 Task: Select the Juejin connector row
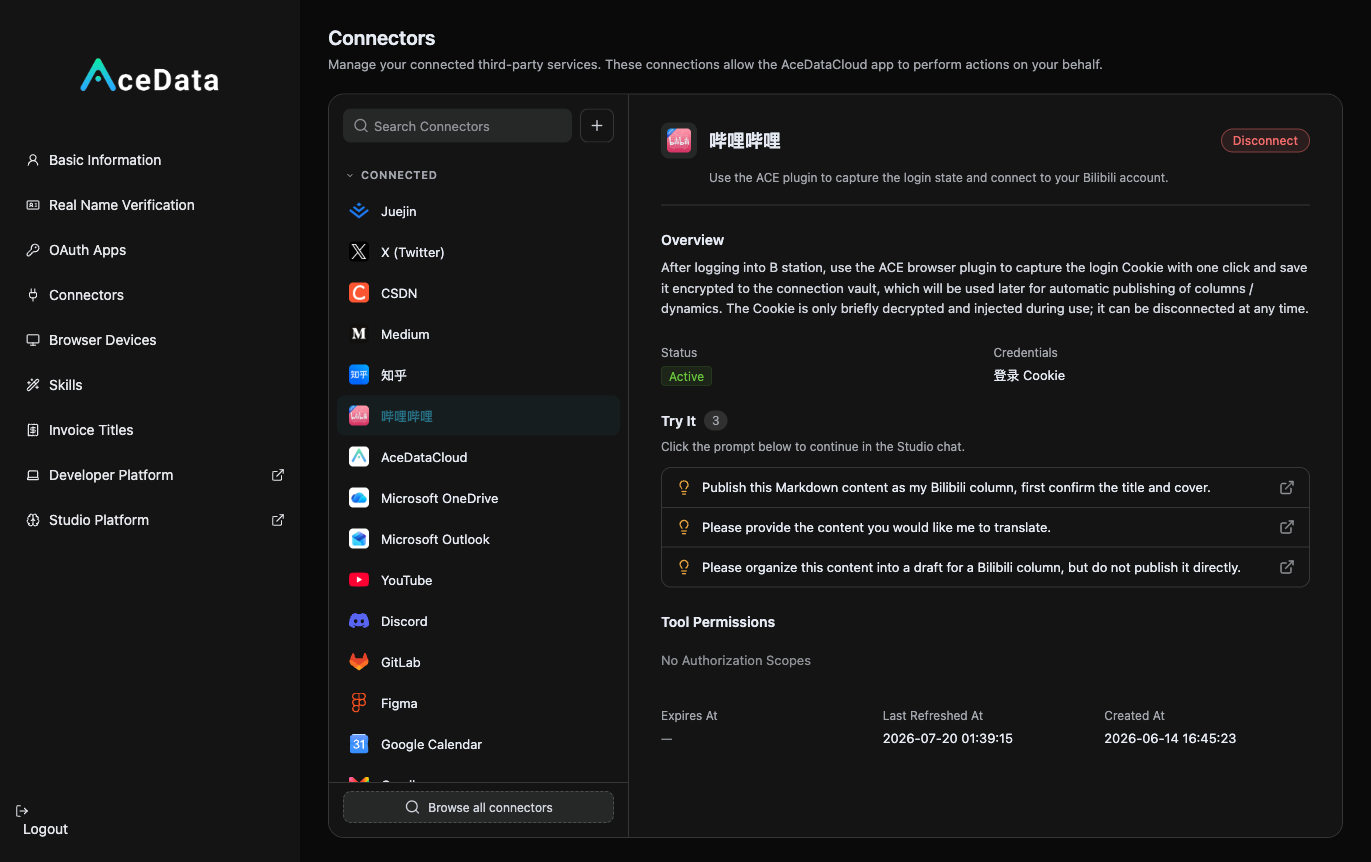tap(478, 211)
